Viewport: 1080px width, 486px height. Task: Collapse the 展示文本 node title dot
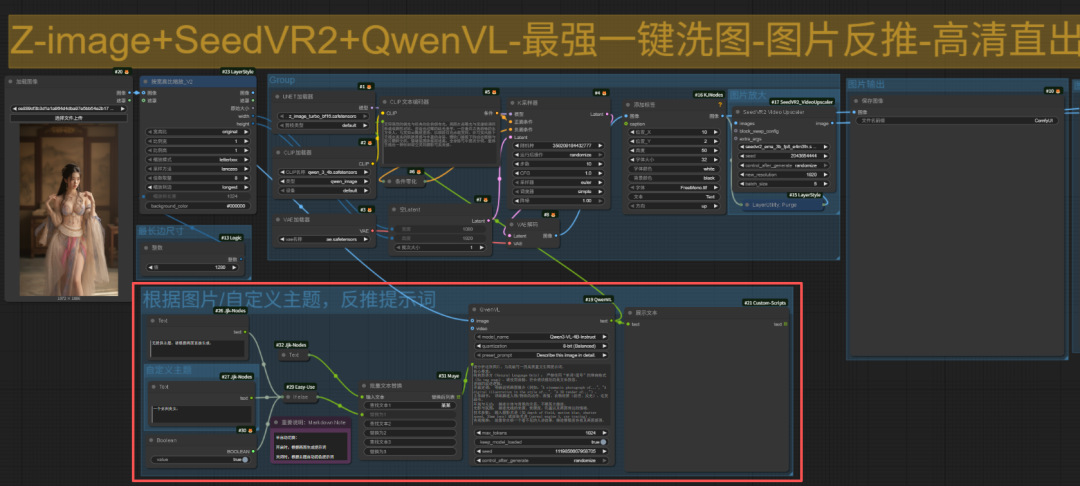[631, 313]
